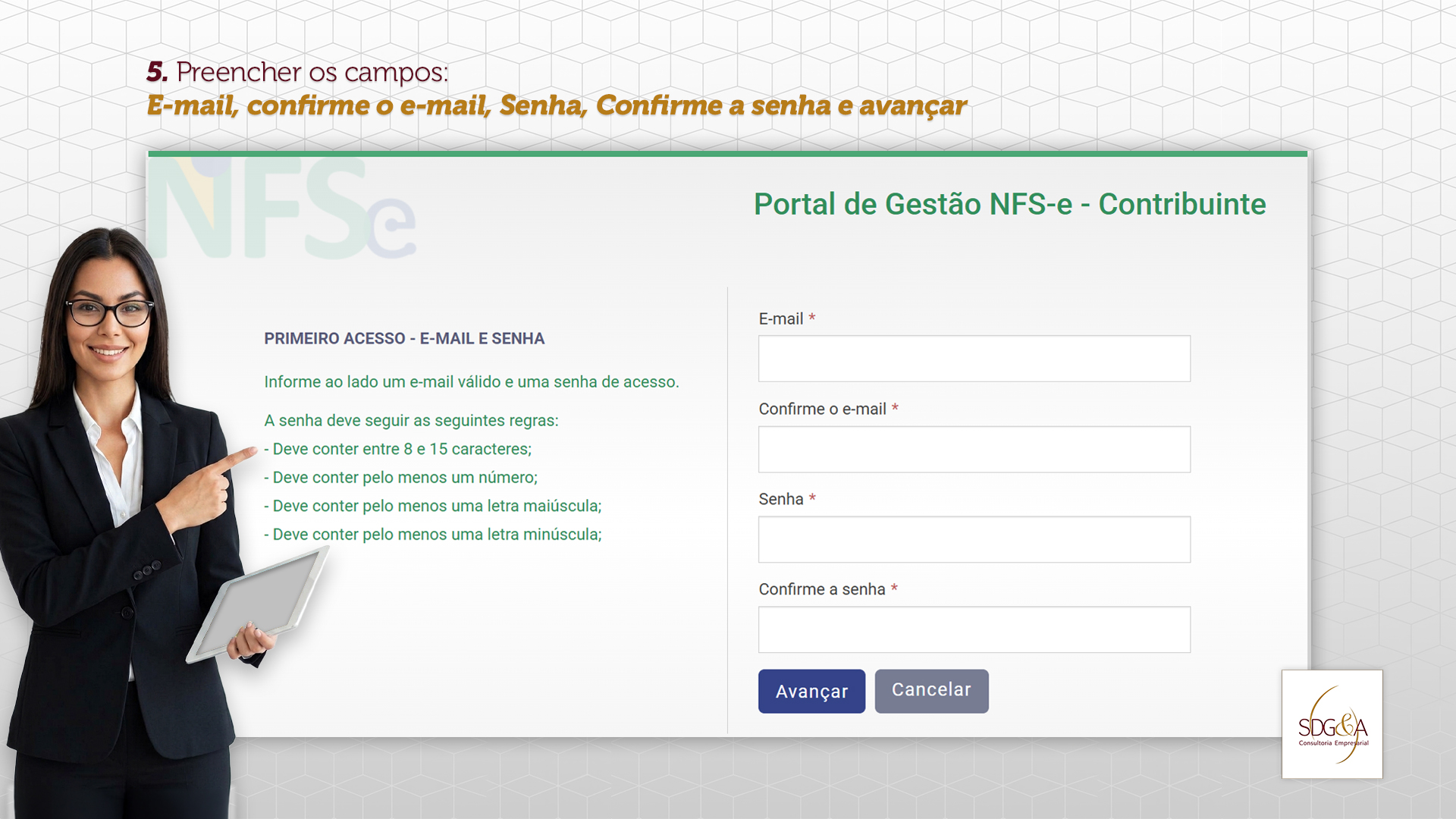The height and width of the screenshot is (819, 1456).
Task: Click the SDG&A Consultoria Empresarial logo
Action: tap(1332, 724)
